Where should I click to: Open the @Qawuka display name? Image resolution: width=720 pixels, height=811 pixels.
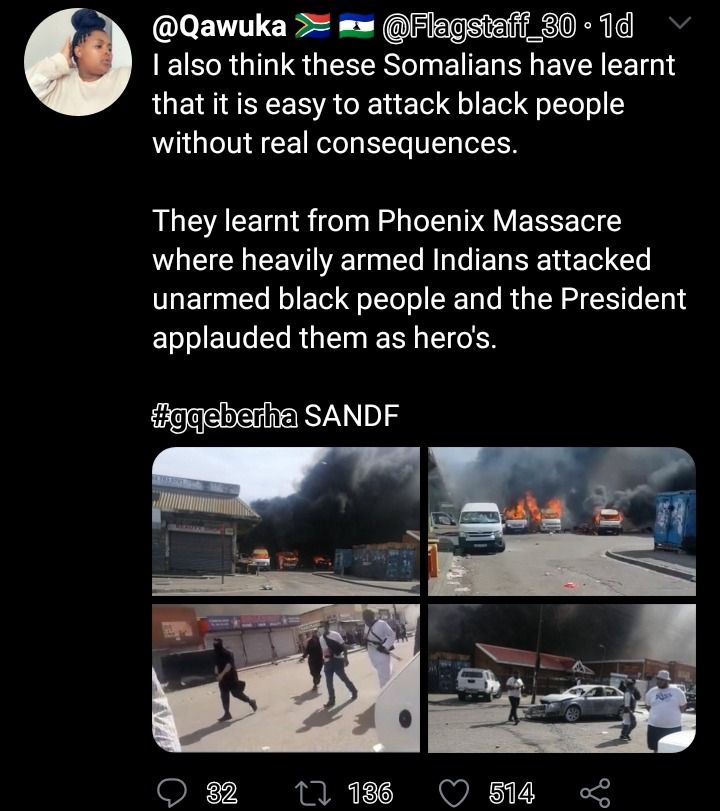[x=219, y=26]
